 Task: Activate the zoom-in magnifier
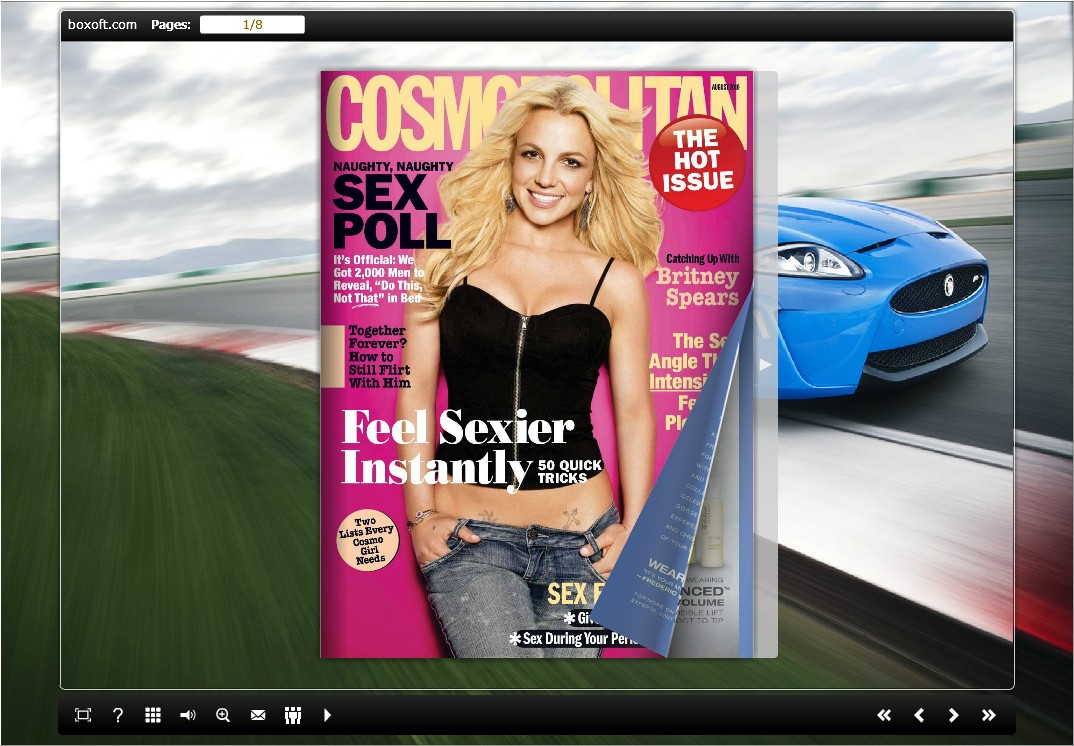tap(223, 715)
